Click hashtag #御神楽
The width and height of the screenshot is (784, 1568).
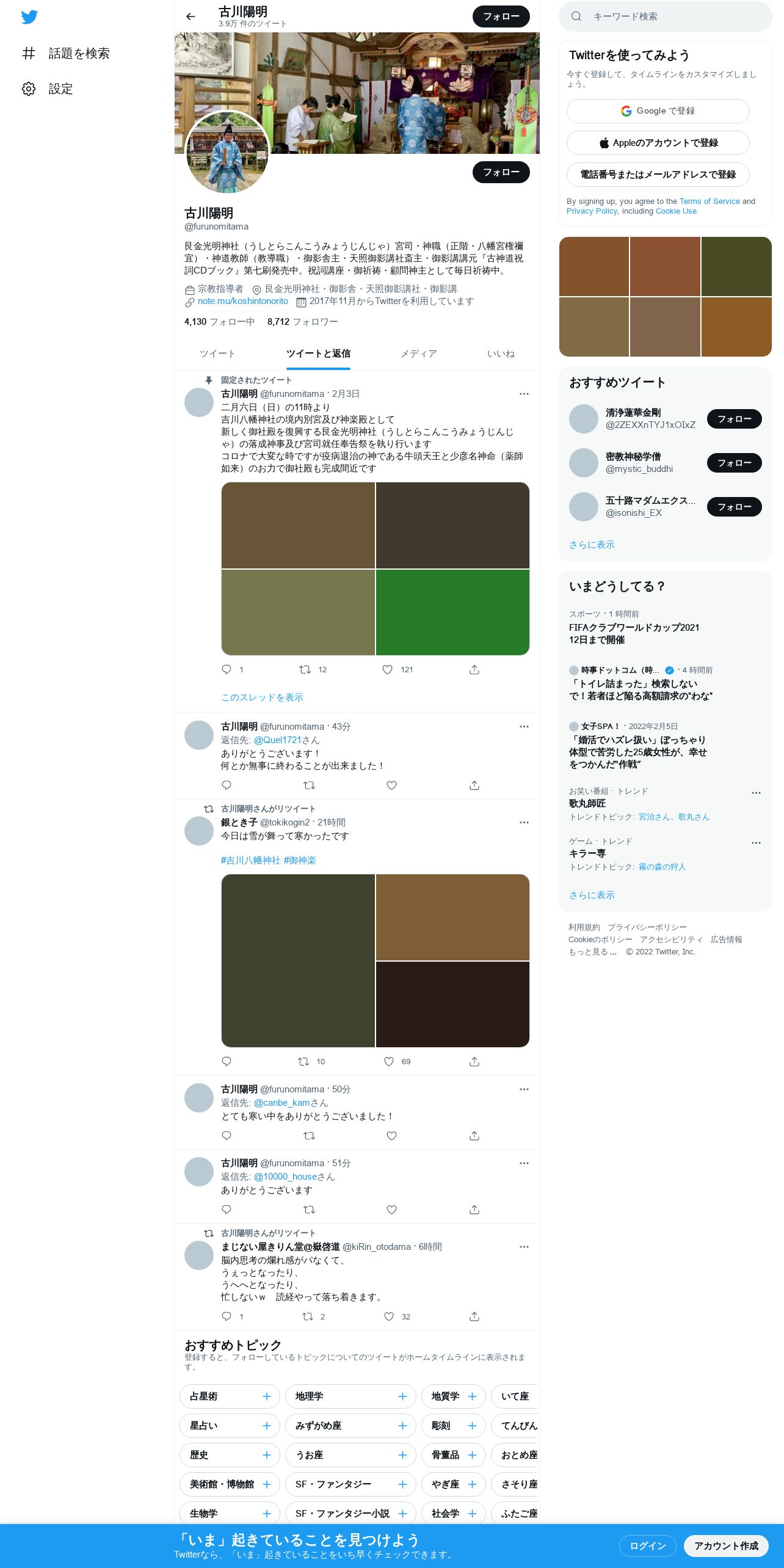coord(300,860)
